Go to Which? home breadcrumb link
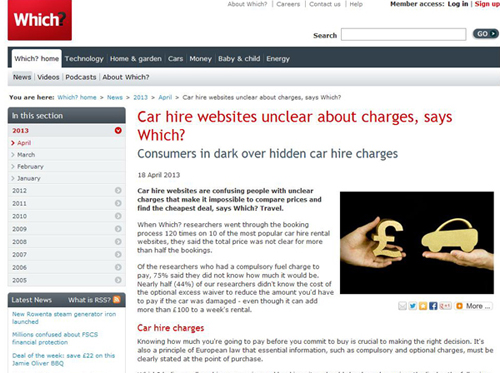500x373 pixels. click(77, 97)
